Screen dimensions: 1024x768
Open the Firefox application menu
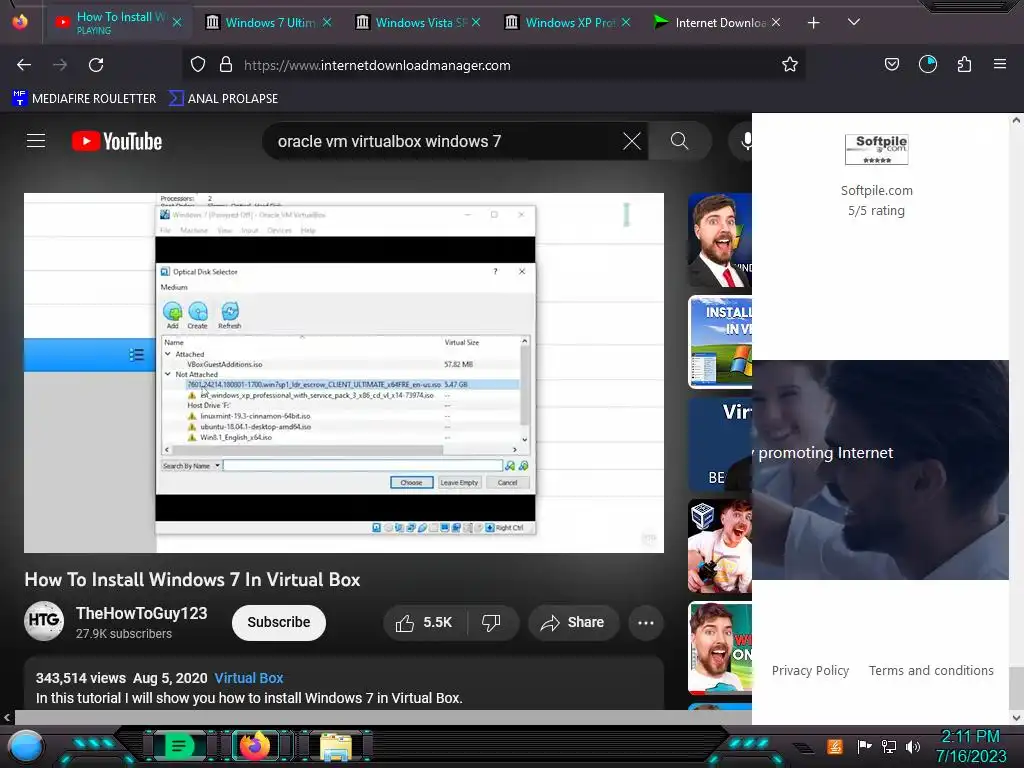pos(1000,64)
